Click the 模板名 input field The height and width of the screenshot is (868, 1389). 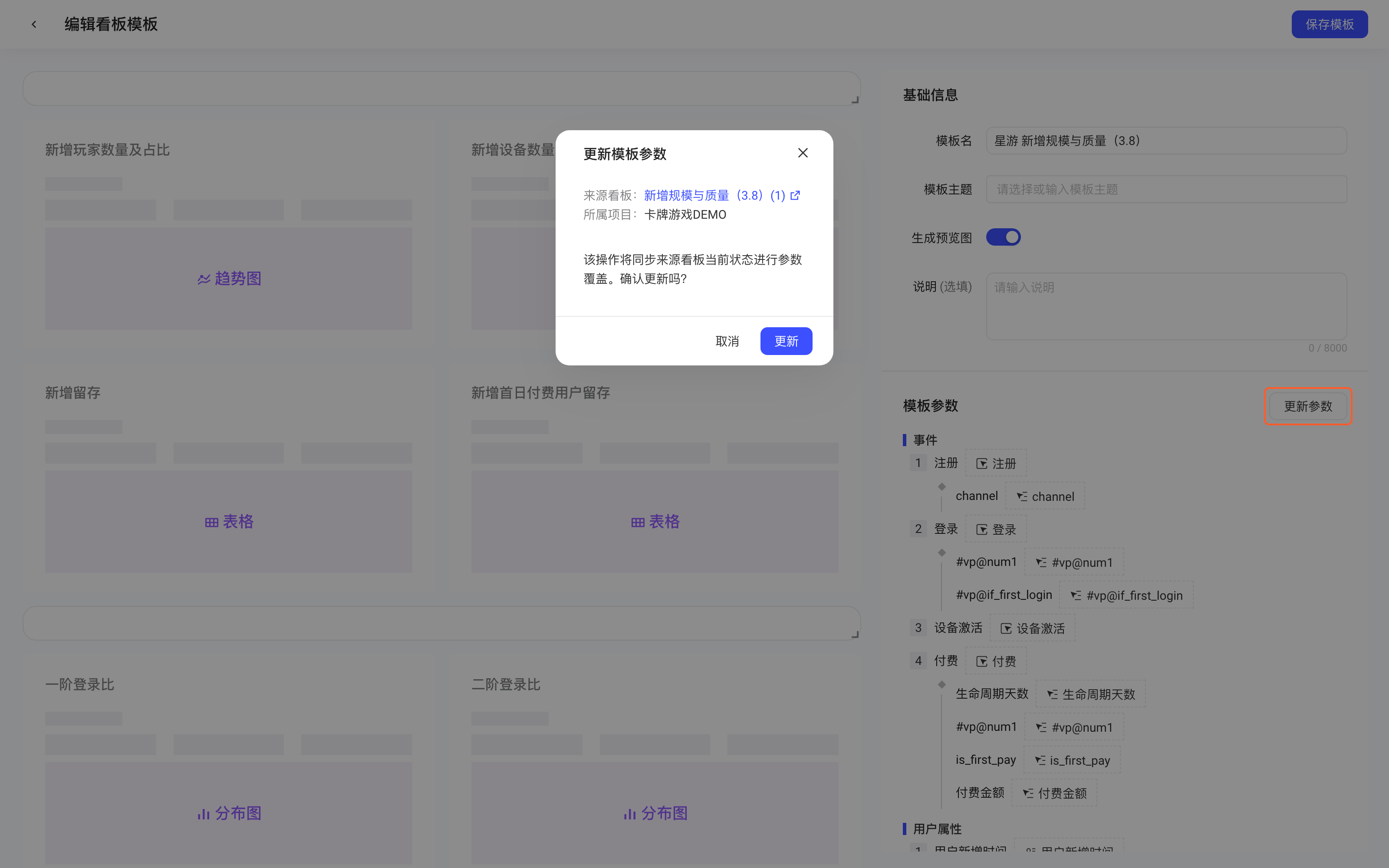coord(1166,141)
